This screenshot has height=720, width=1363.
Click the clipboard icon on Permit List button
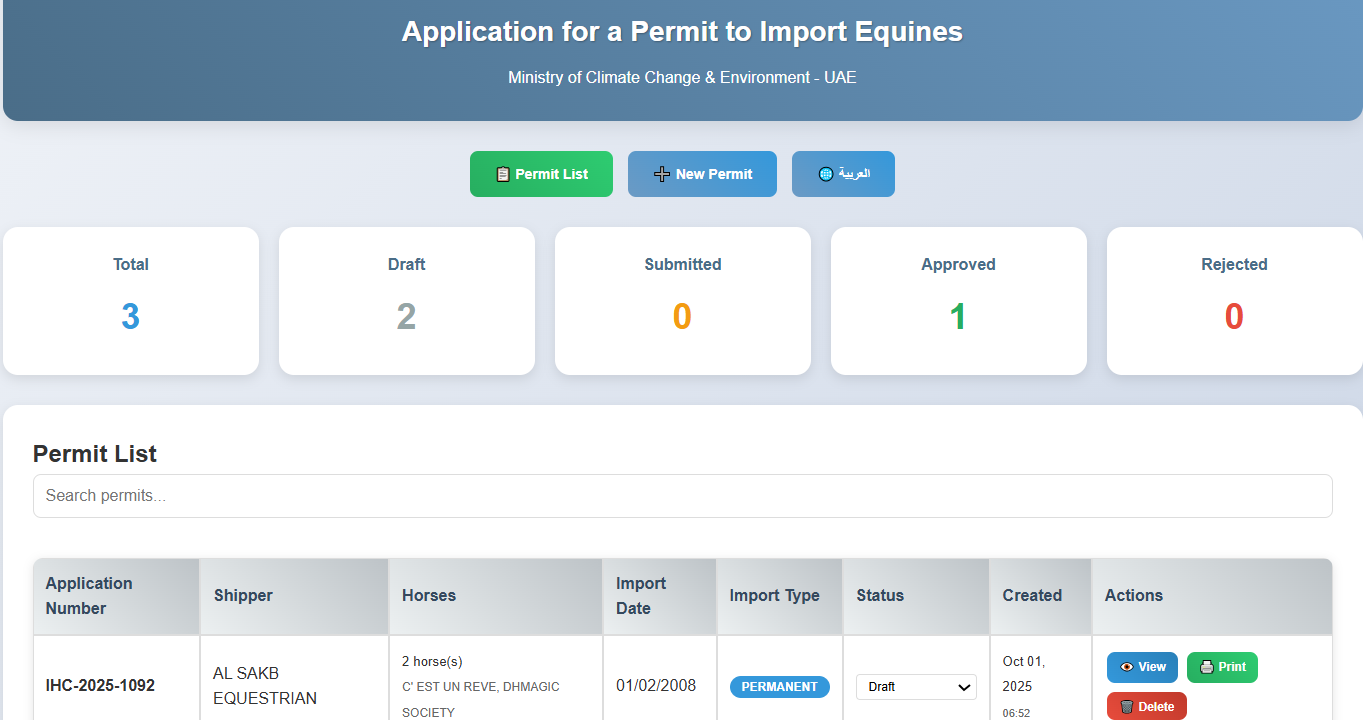[x=502, y=173]
